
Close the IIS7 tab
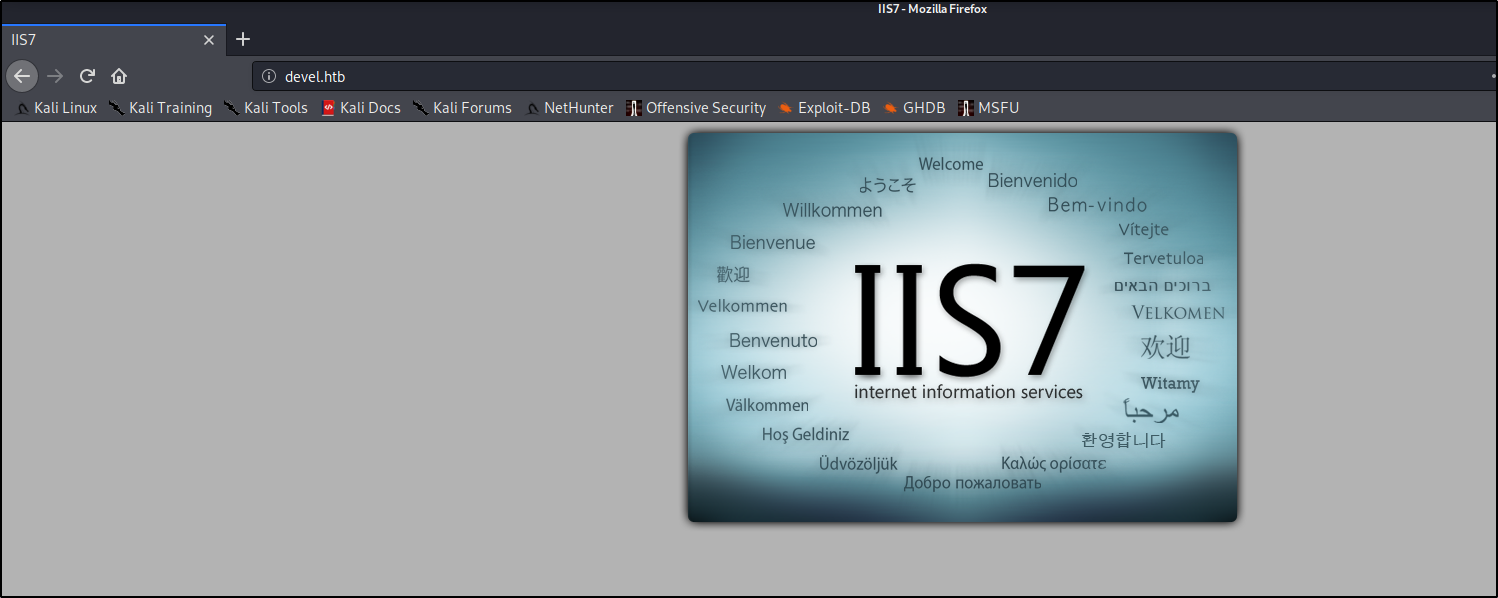(x=209, y=40)
